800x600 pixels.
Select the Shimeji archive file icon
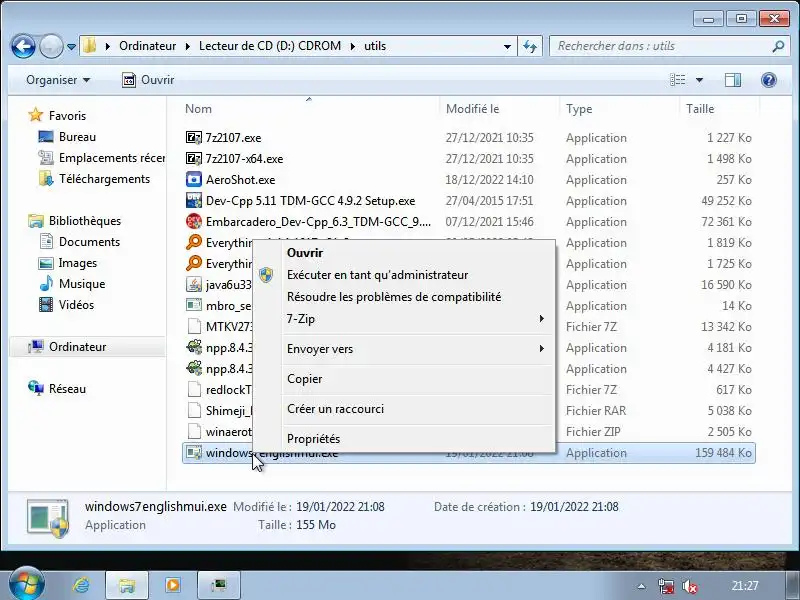(x=194, y=411)
